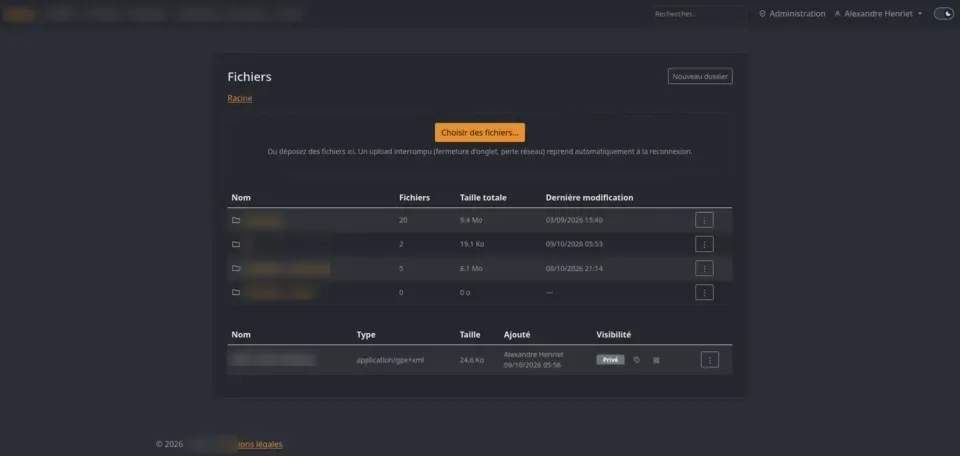Go to the Racine breadcrumb link
This screenshot has height=456, width=960.
click(x=239, y=98)
